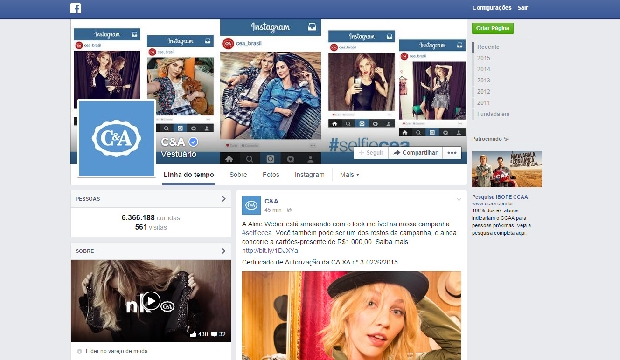Click the Compartilhar share button
620x360 pixels.
(416, 153)
